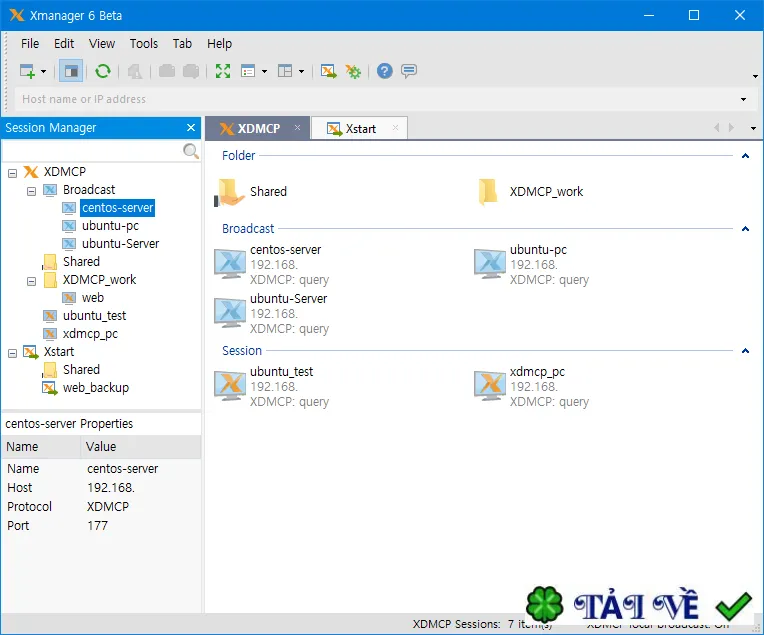Click the Port value 177 in Properties
Image resolution: width=764 pixels, height=635 pixels.
[97, 526]
